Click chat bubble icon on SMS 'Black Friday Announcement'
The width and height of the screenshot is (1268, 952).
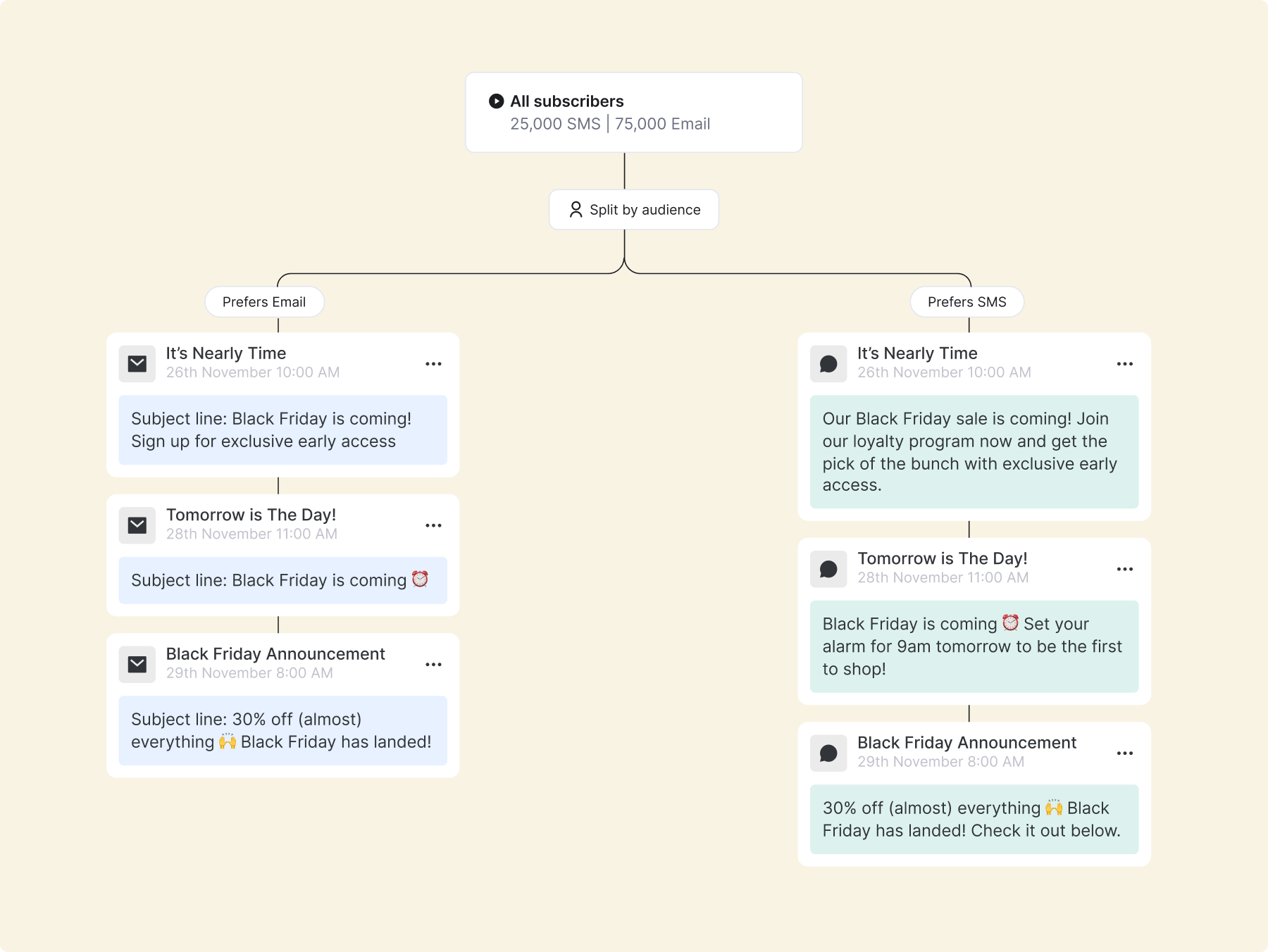pos(828,753)
